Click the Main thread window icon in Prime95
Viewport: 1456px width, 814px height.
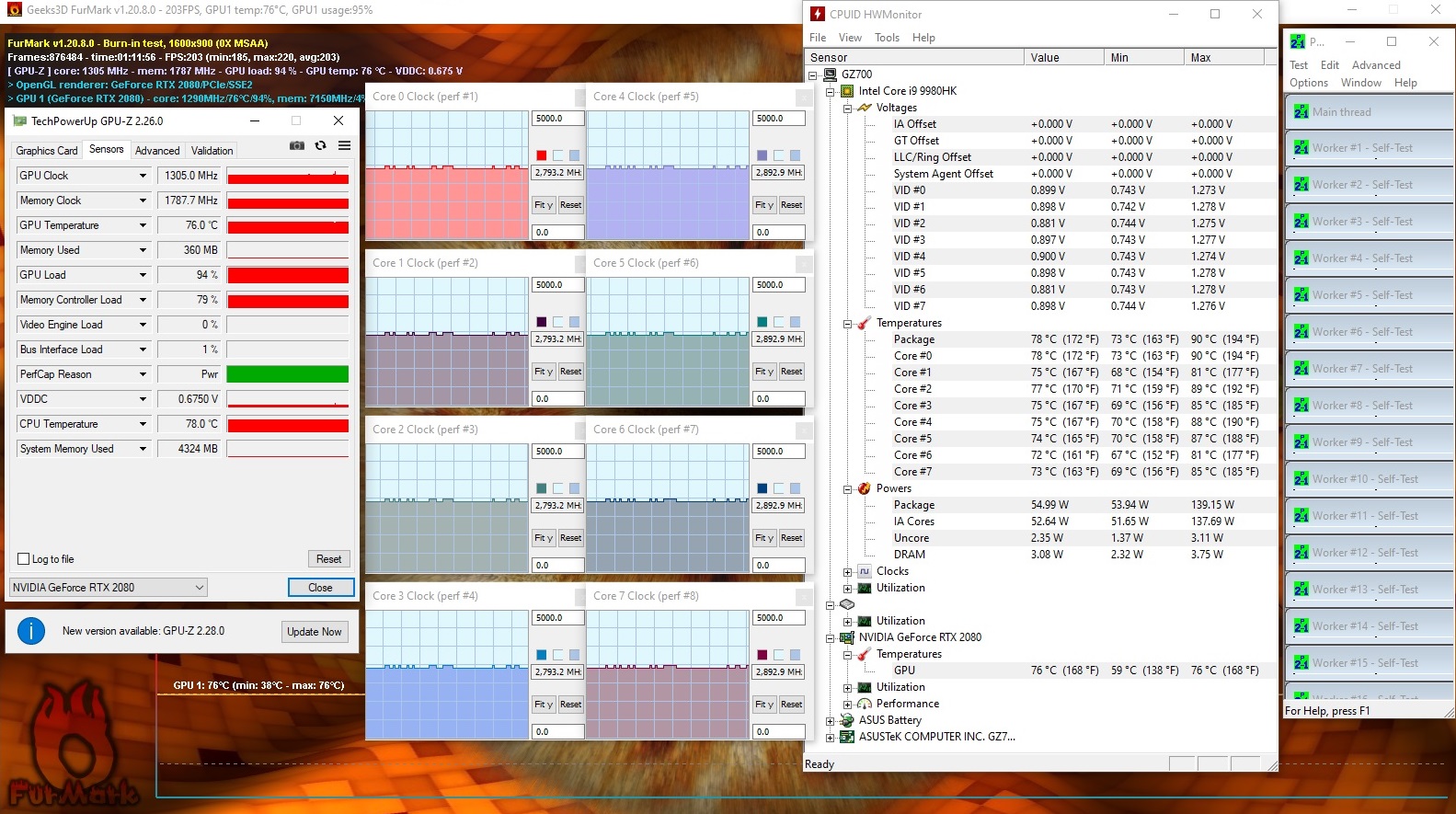(x=1301, y=112)
